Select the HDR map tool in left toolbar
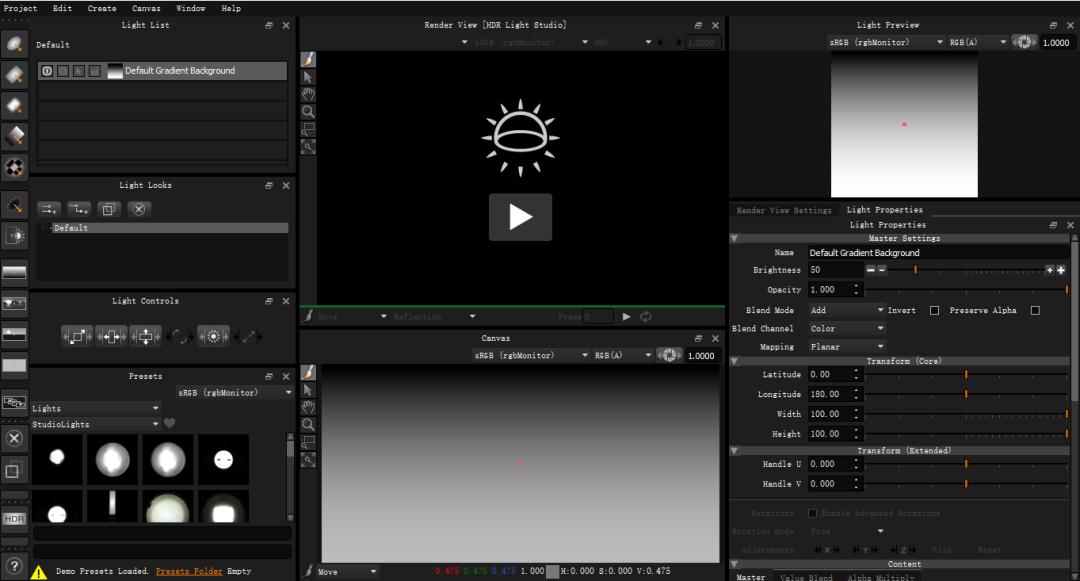This screenshot has height=581, width=1080. pos(14,519)
